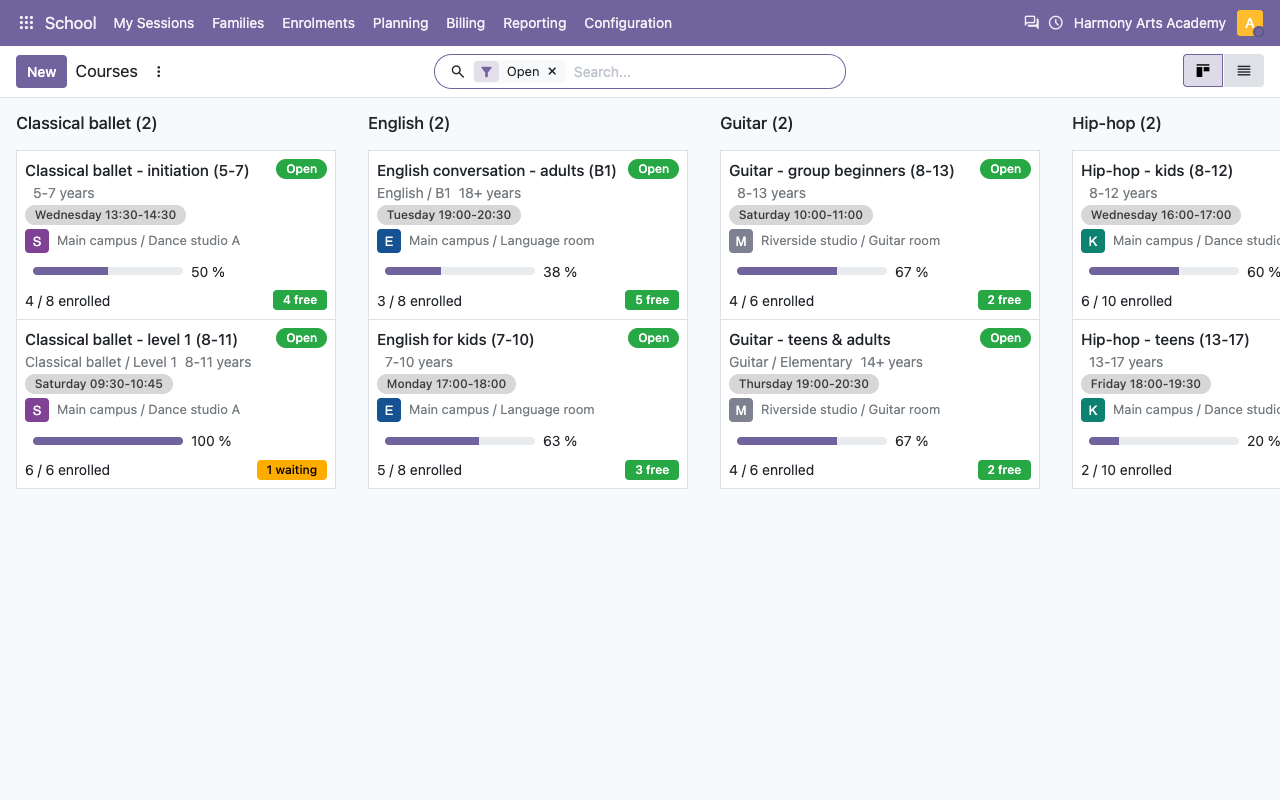Viewport: 1280px width, 800px height.
Task: Open the Enrolments menu
Action: pos(318,23)
